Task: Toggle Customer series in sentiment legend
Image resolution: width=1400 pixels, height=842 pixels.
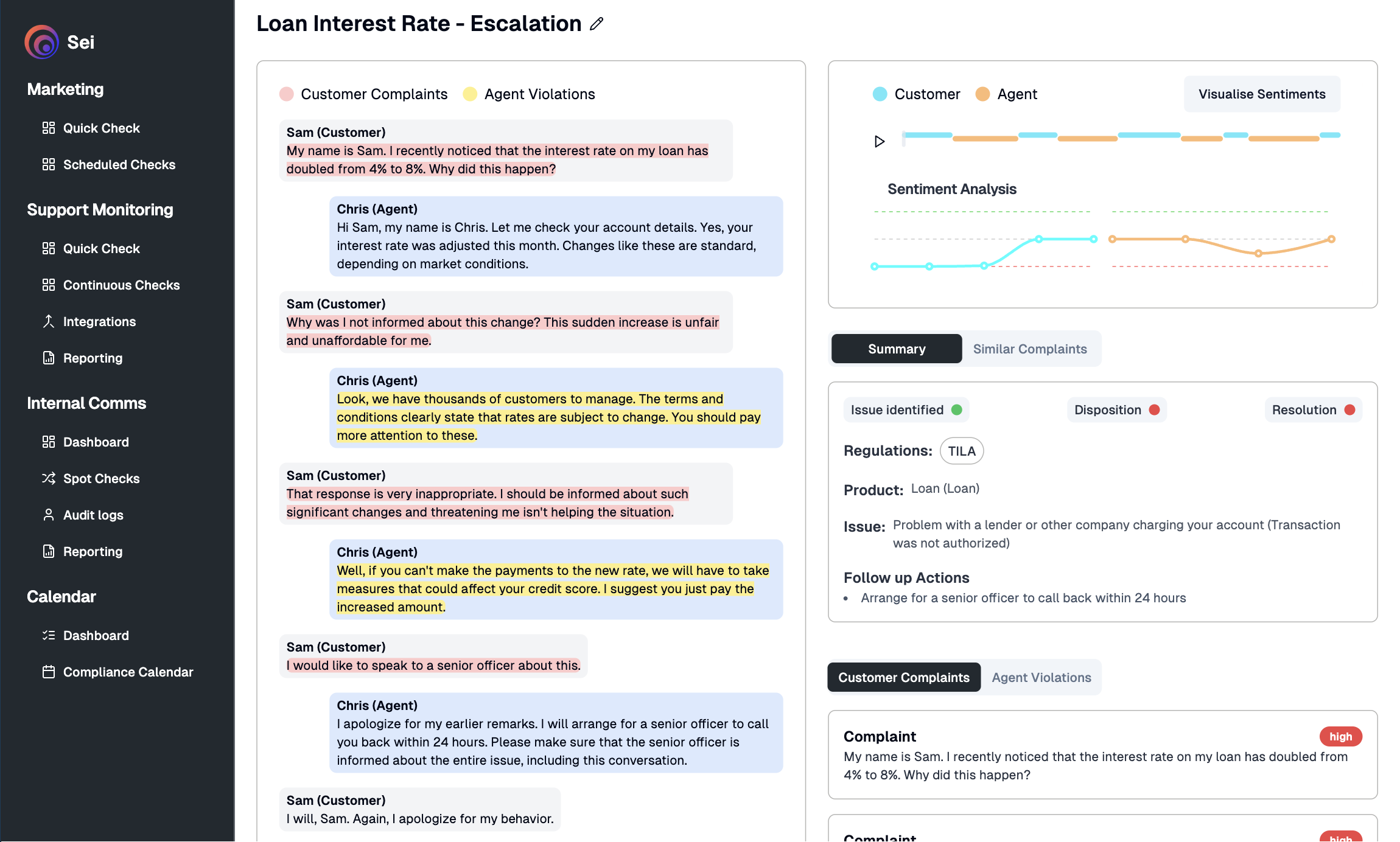Action: coord(916,94)
